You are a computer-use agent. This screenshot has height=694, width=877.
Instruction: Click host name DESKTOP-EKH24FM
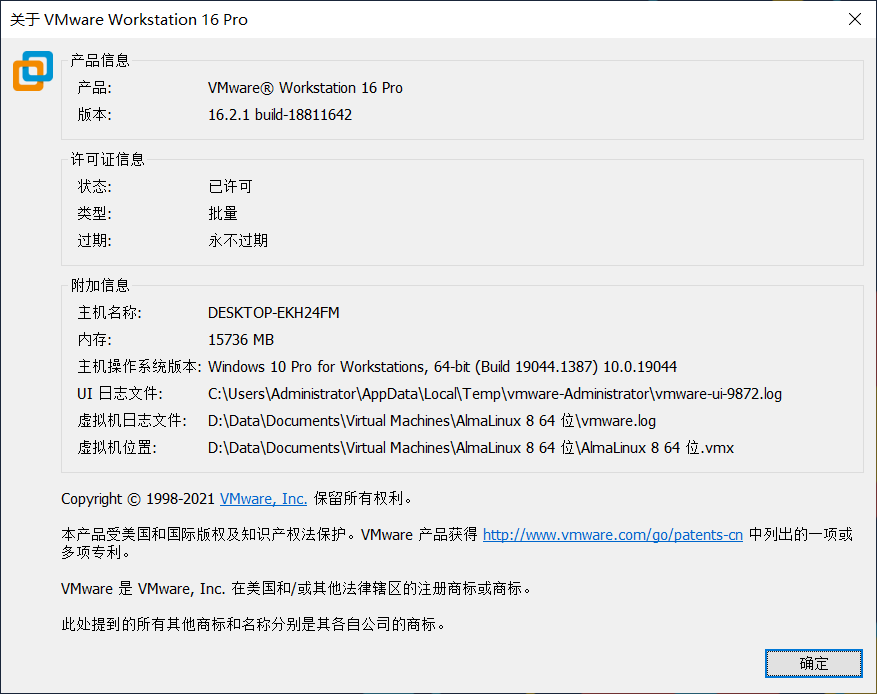pyautogui.click(x=274, y=313)
